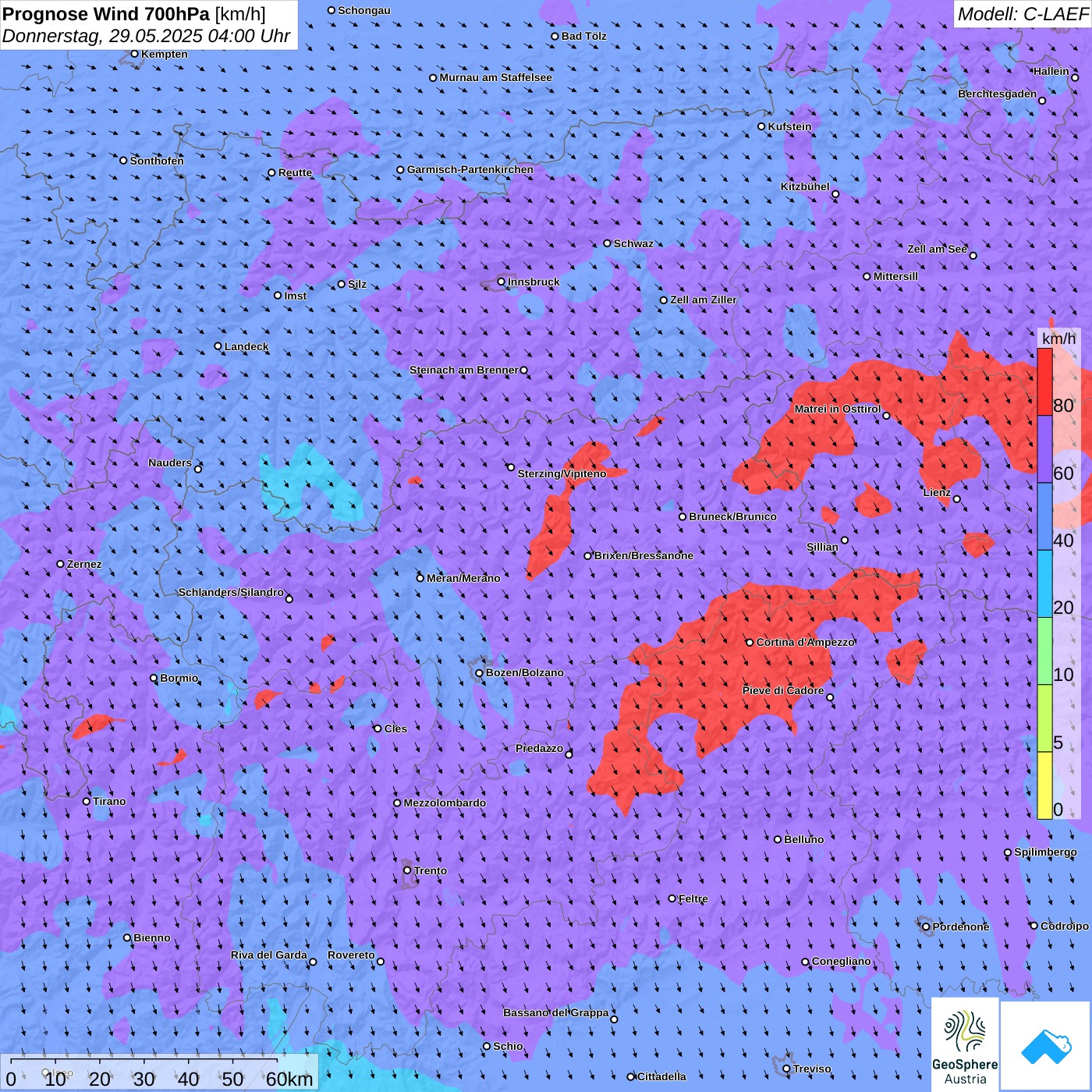Screen dimensions: 1092x1092
Task: Click the purple 60 km/h legend swatch
Action: tap(1044, 449)
